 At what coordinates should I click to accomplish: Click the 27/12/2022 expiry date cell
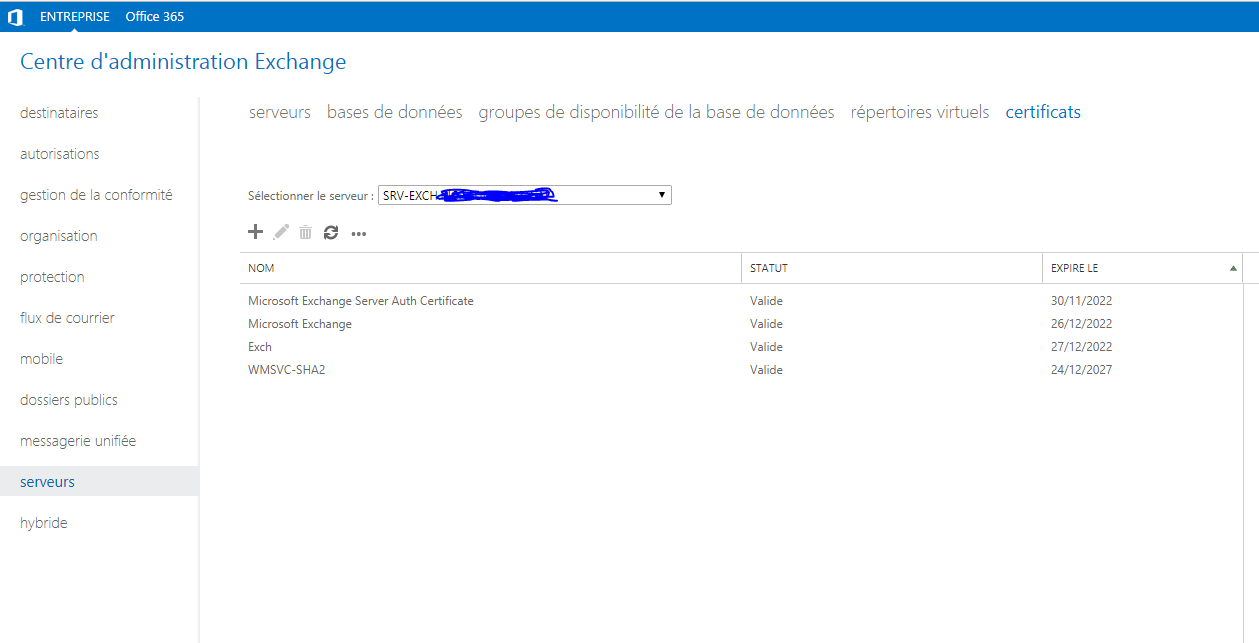point(1081,346)
